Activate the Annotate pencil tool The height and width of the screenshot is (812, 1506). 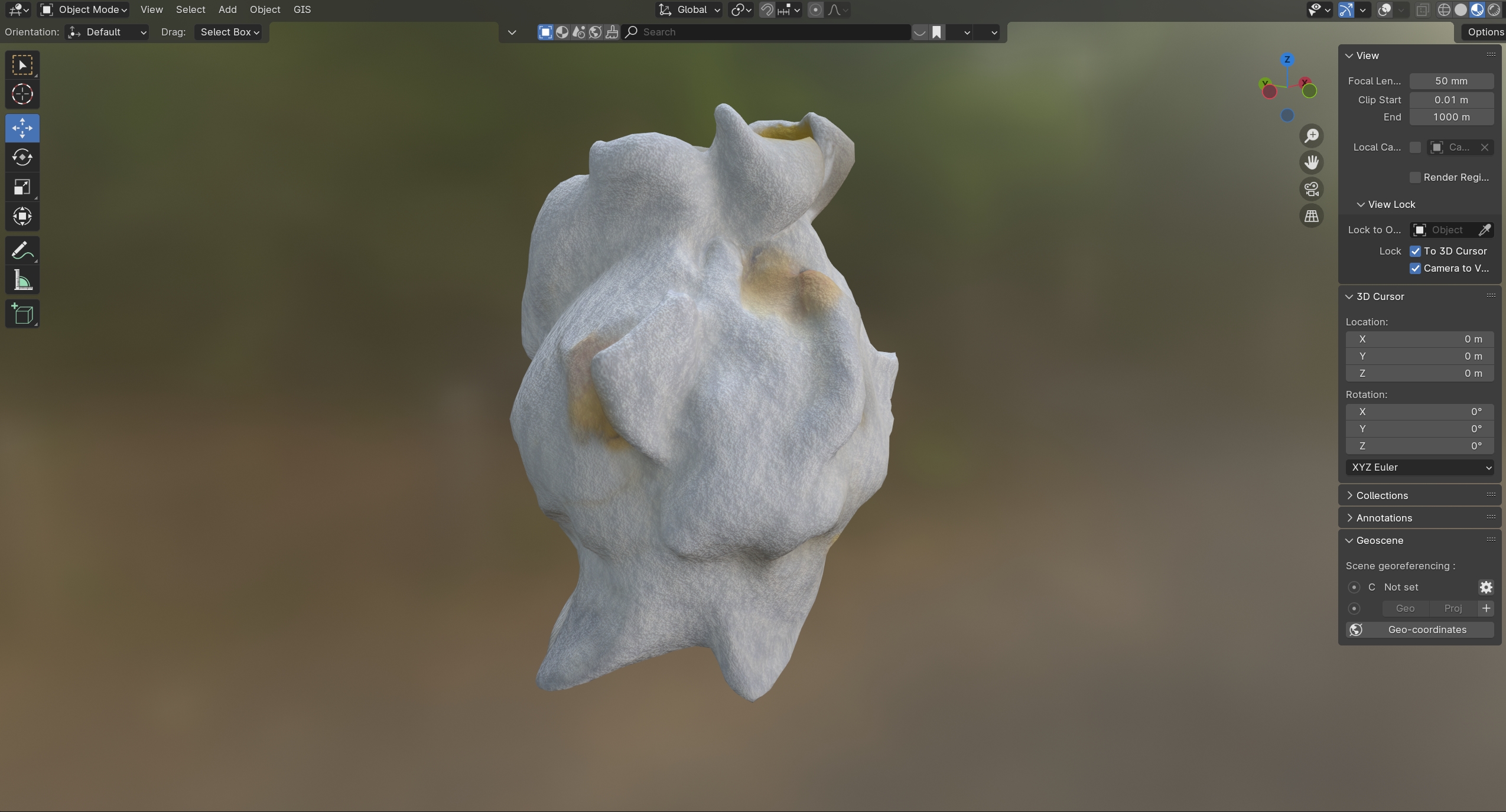pyautogui.click(x=22, y=251)
